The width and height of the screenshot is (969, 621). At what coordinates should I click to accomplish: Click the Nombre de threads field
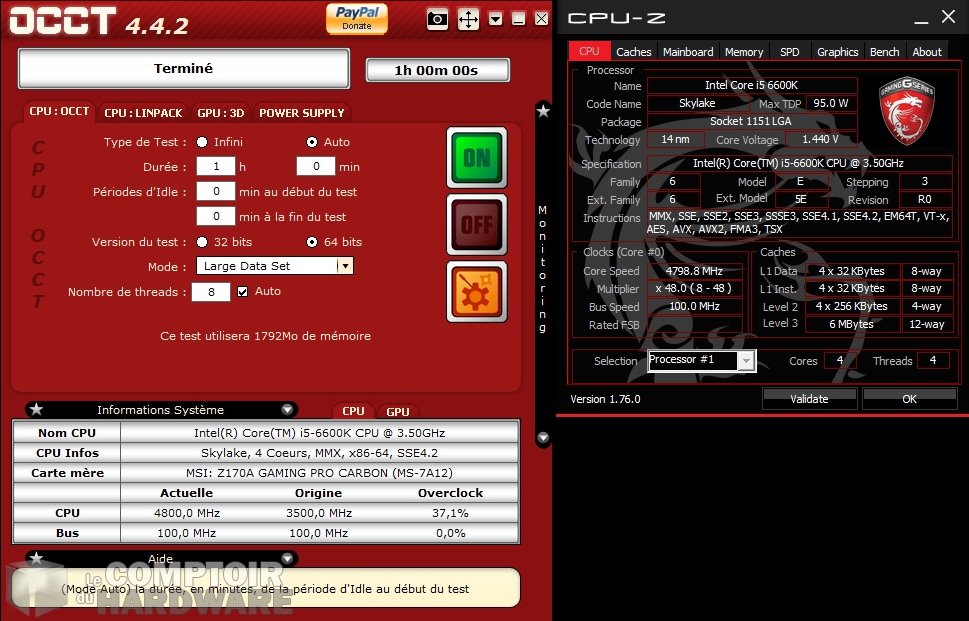coord(211,292)
